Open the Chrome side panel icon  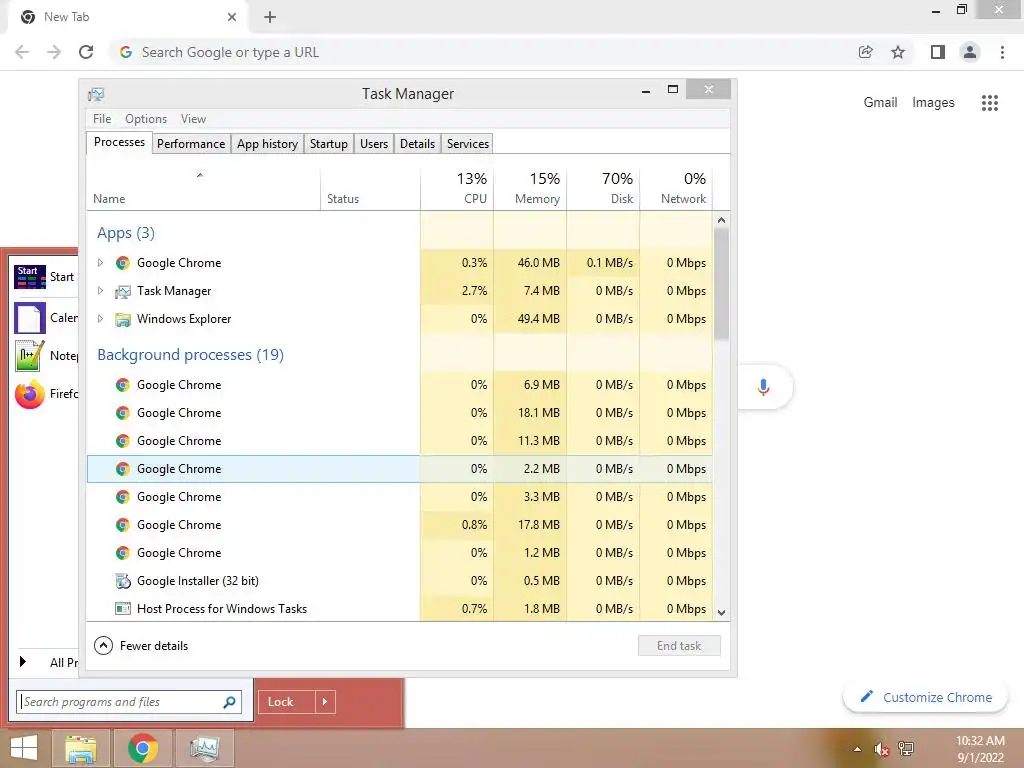(x=938, y=52)
